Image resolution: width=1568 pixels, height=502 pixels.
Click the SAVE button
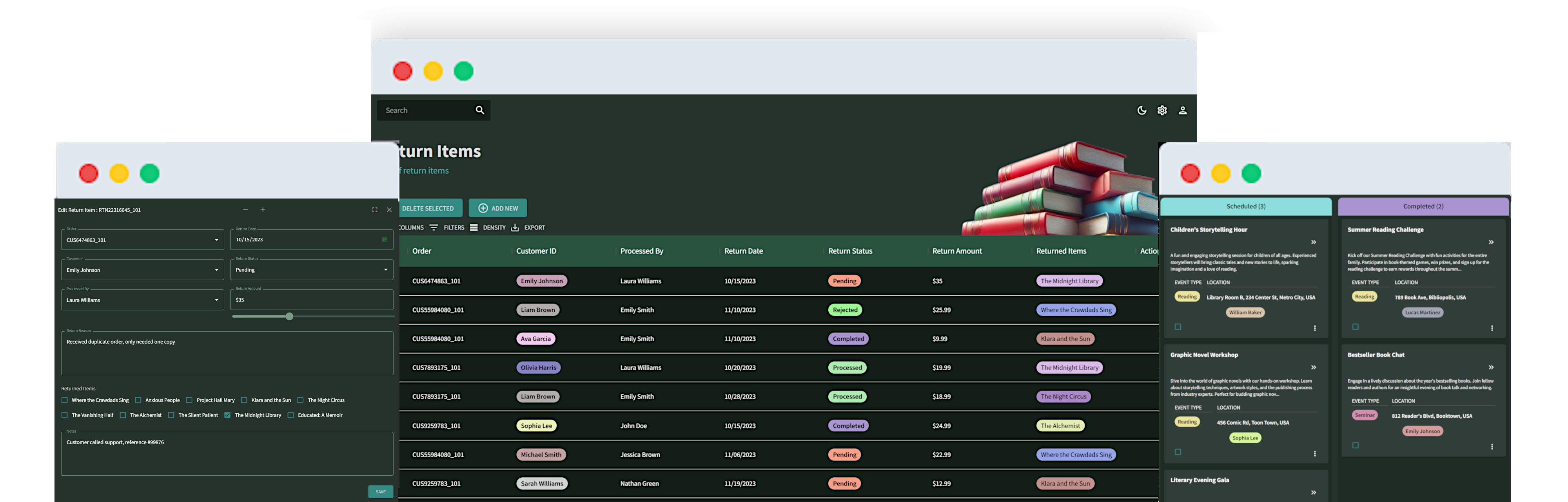[380, 492]
